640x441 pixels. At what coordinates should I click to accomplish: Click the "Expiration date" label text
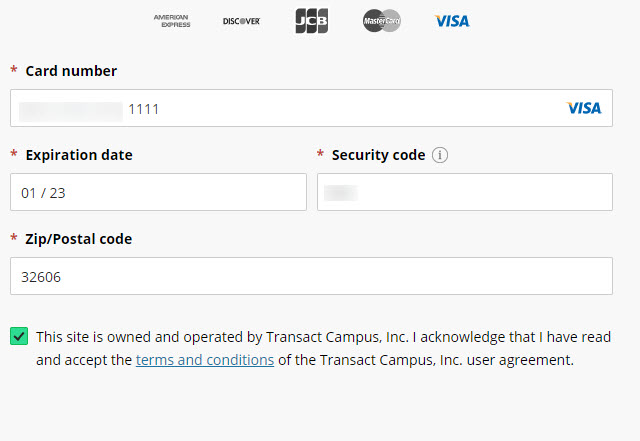[79, 155]
